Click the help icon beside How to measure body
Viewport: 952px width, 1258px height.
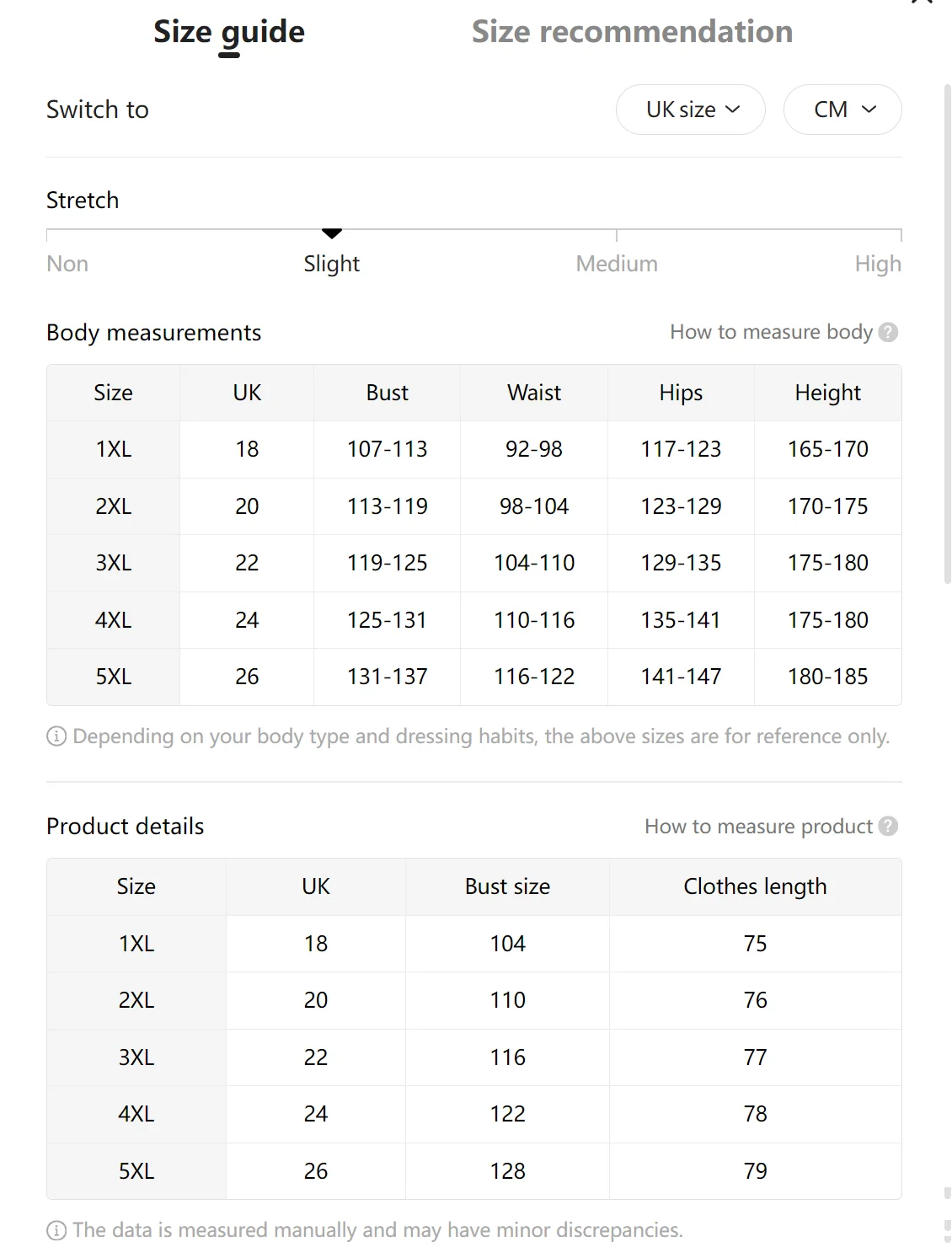coord(888,332)
